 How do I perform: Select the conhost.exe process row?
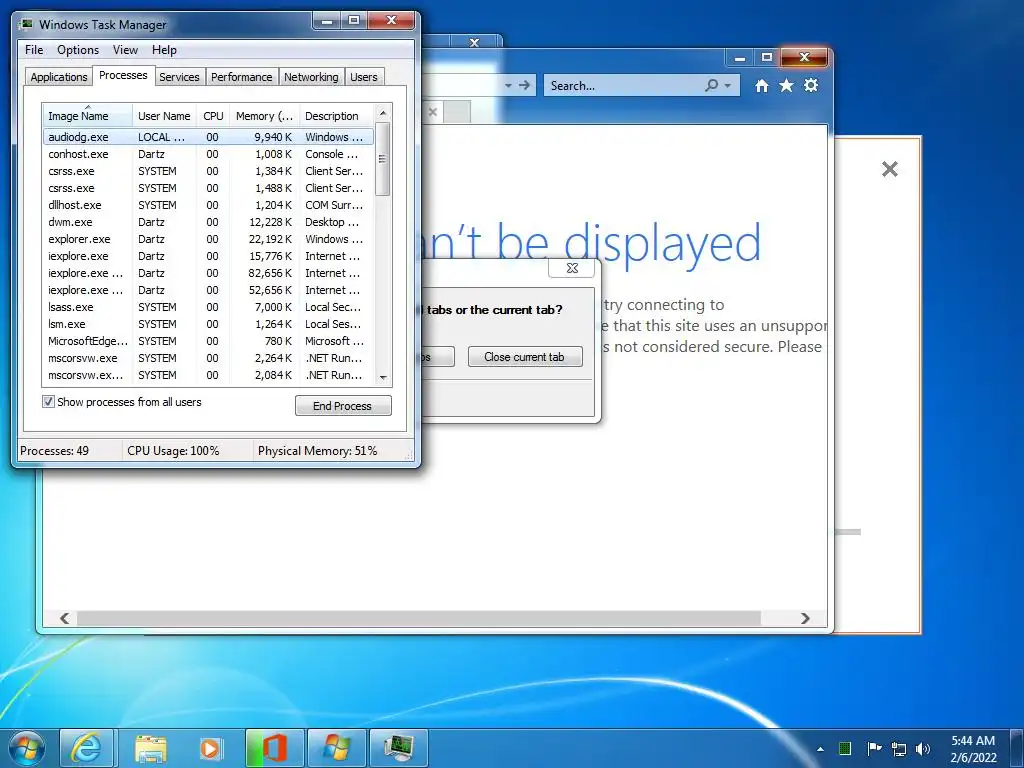(208, 154)
